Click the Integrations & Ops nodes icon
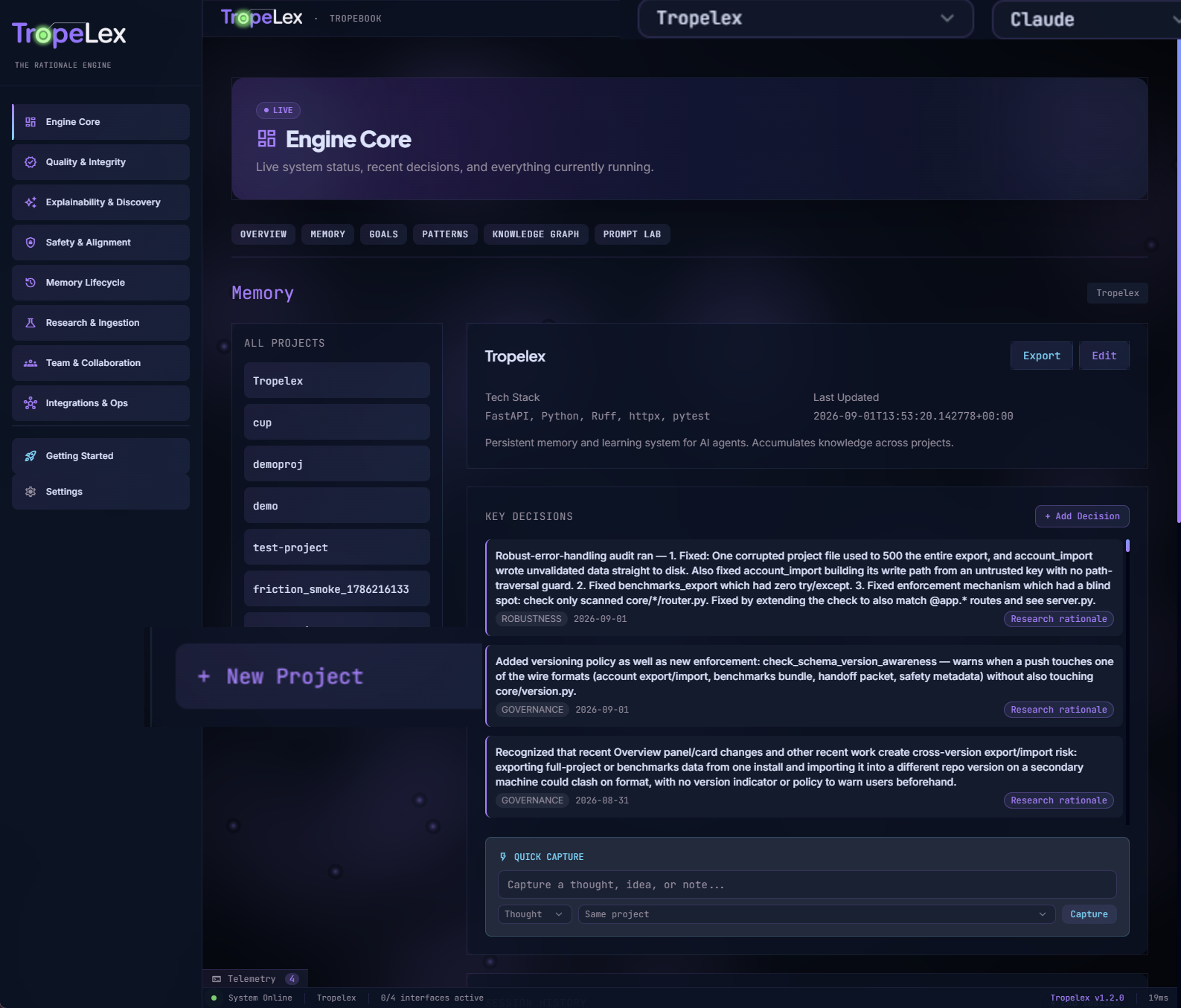 (x=31, y=403)
